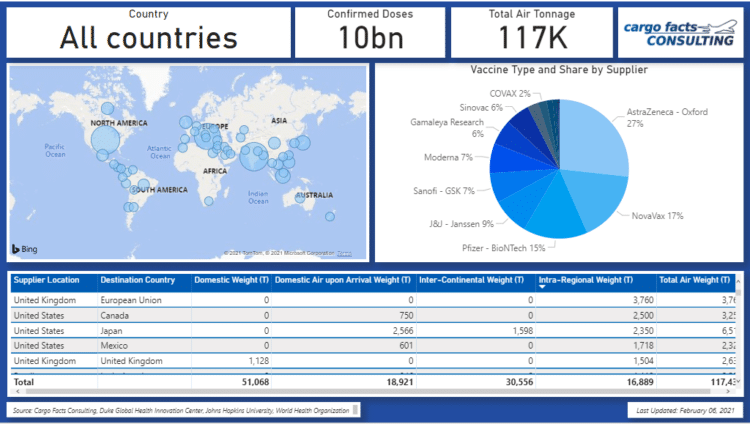This screenshot has height=424, width=750.
Task: Click 'Mexico' destination cell
Action: point(114,346)
